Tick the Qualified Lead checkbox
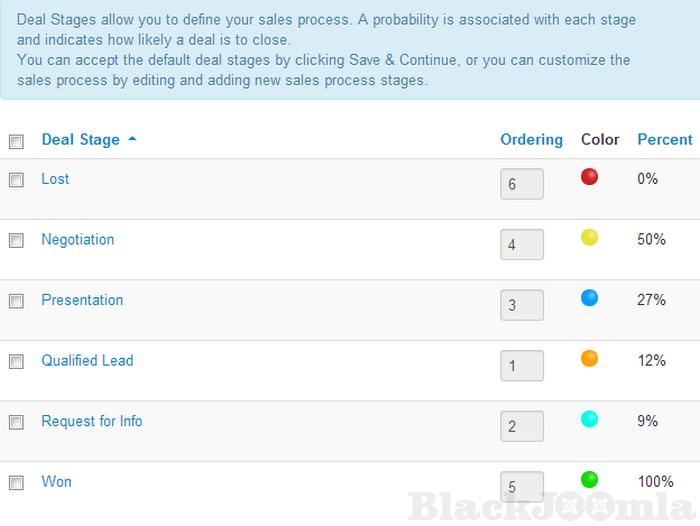 point(16,362)
